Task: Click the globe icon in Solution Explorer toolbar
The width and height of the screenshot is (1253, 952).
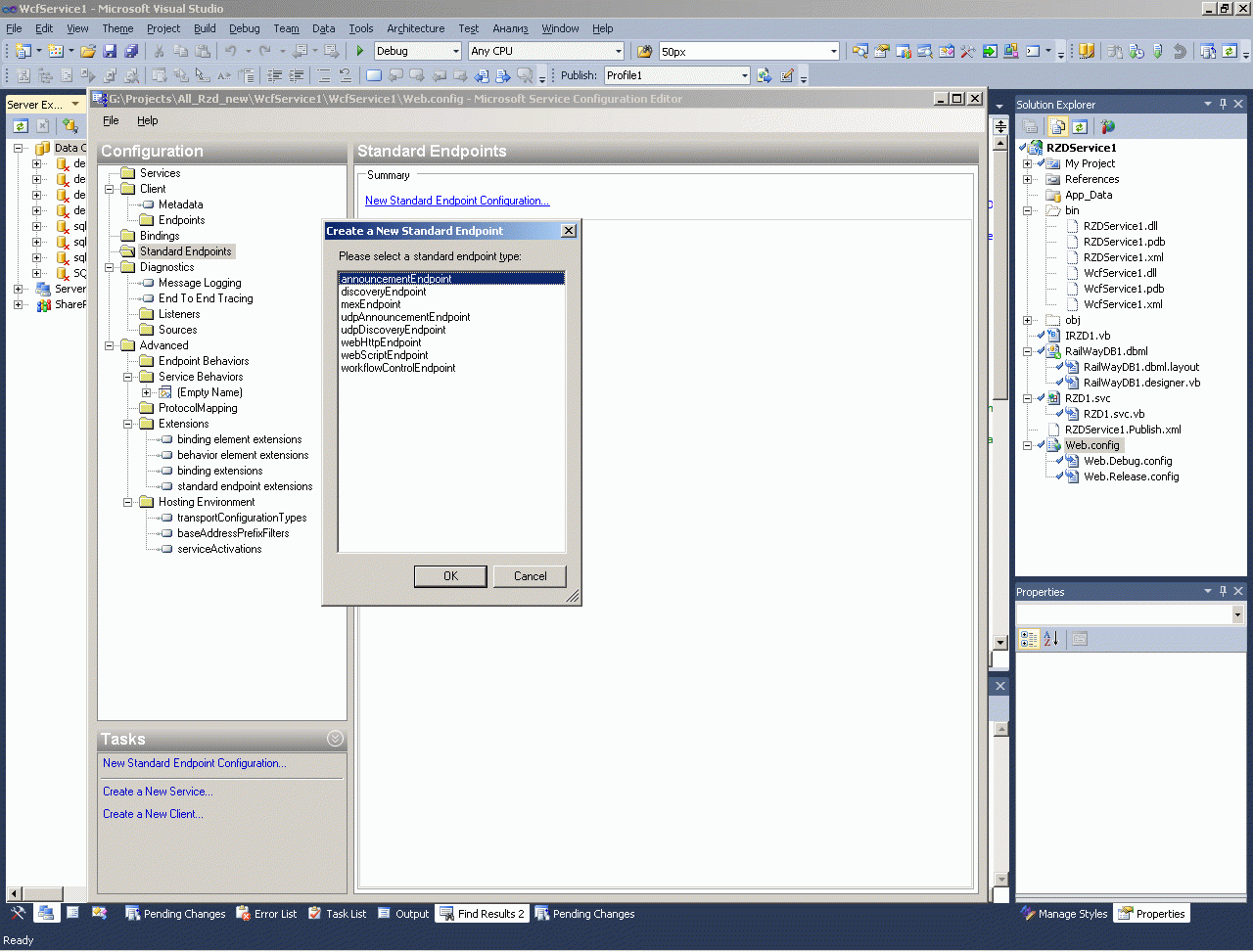Action: pyautogui.click(x=1107, y=126)
